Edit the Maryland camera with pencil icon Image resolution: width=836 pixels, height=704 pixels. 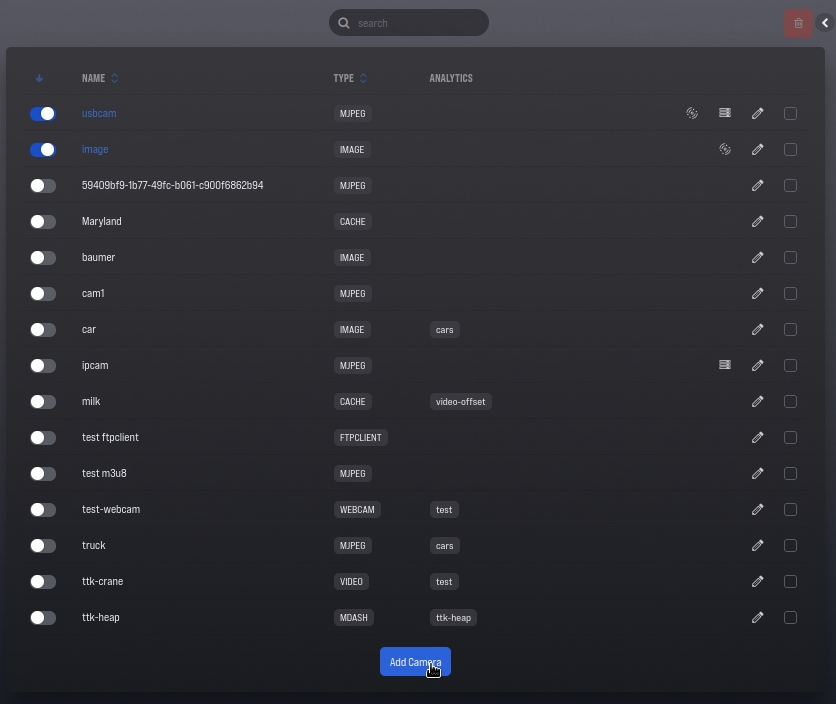pyautogui.click(x=758, y=222)
